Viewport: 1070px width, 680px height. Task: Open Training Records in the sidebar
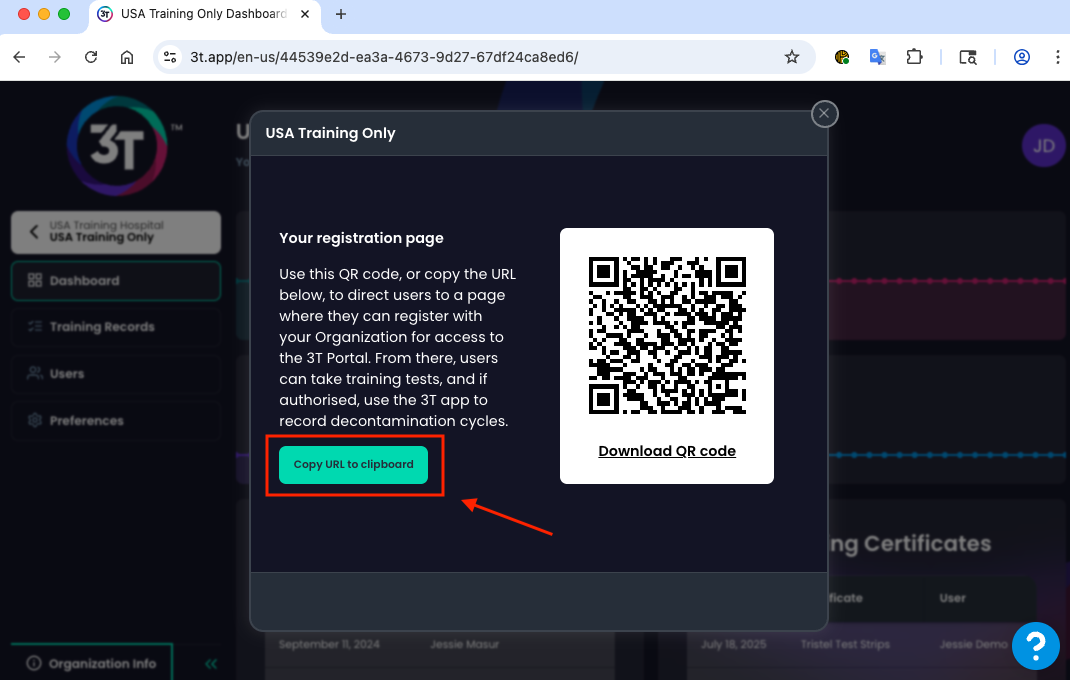point(115,327)
